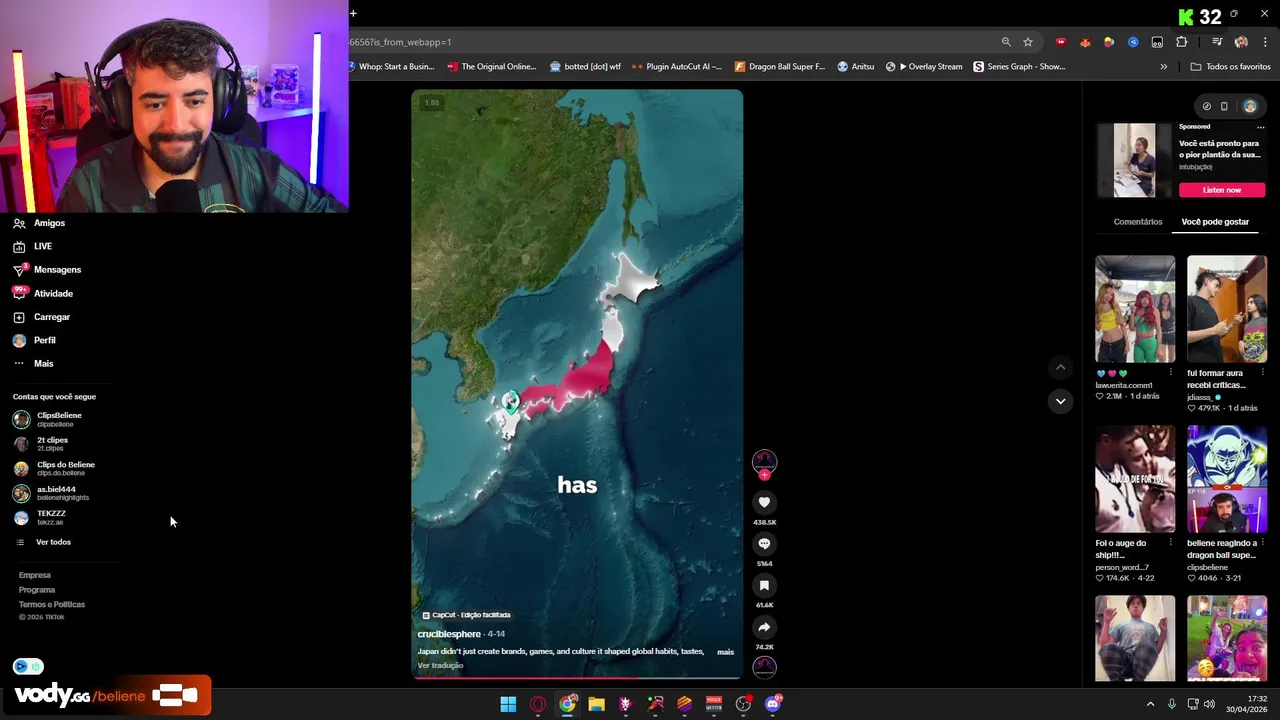This screenshot has width=1280, height=720.
Task: Open the 'fui formar aura' recommended video
Action: click(x=1226, y=309)
